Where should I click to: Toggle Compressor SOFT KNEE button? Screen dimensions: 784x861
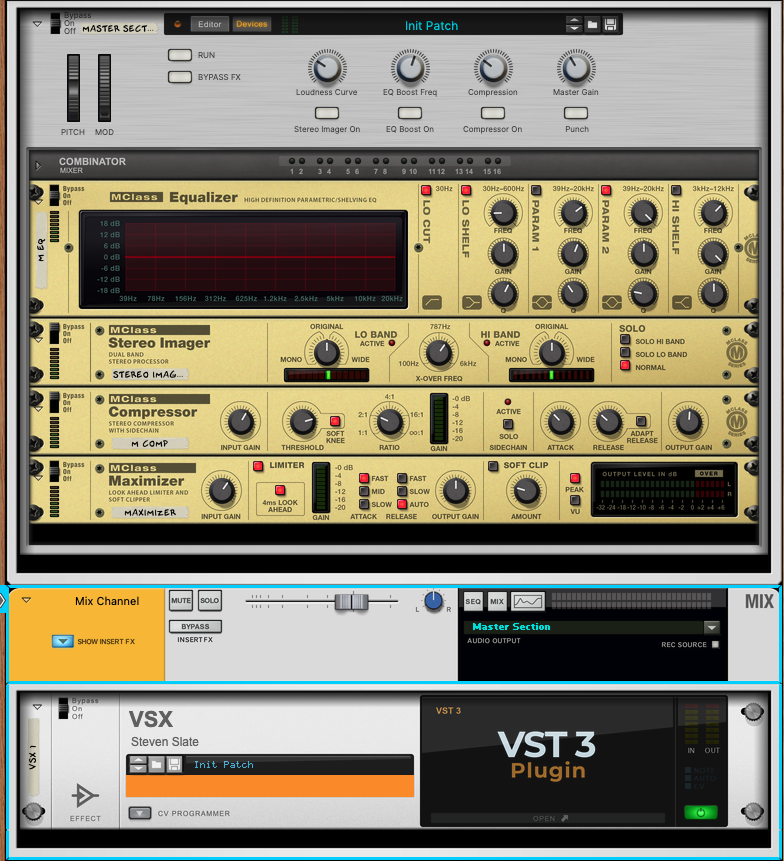pos(334,421)
